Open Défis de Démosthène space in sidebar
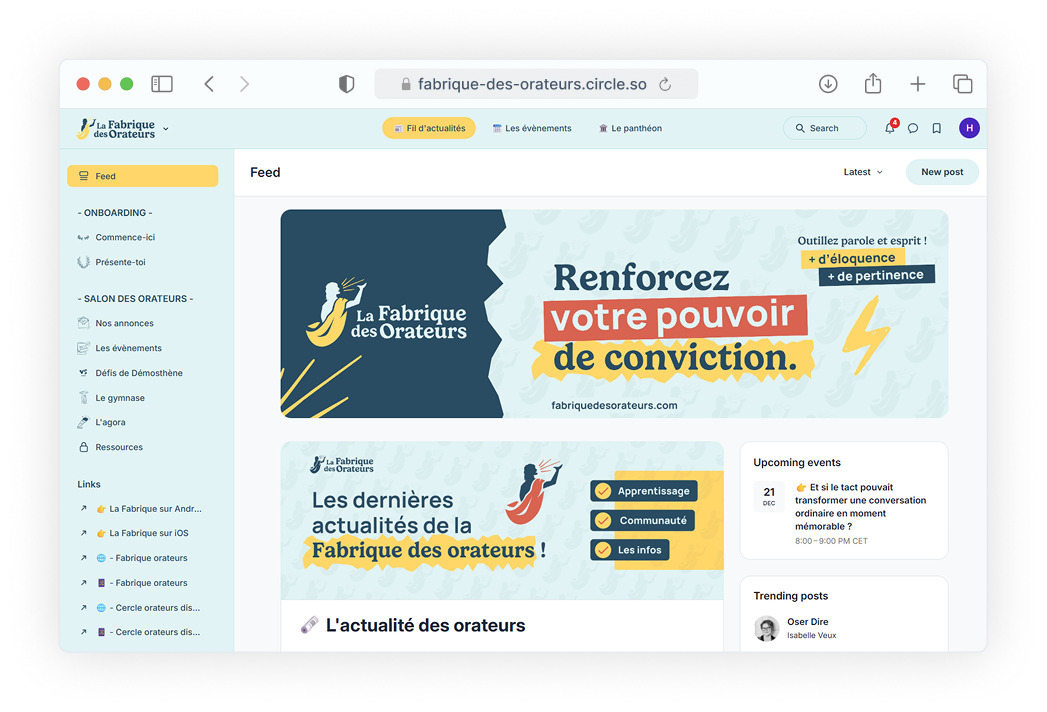Viewport: 1047px width, 712px height. pyautogui.click(x=138, y=373)
